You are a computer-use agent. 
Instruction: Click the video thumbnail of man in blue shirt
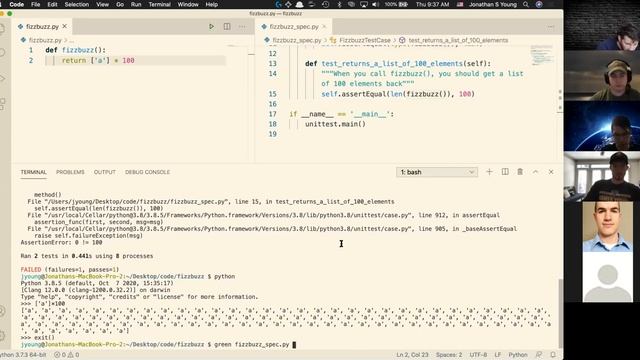607,227
